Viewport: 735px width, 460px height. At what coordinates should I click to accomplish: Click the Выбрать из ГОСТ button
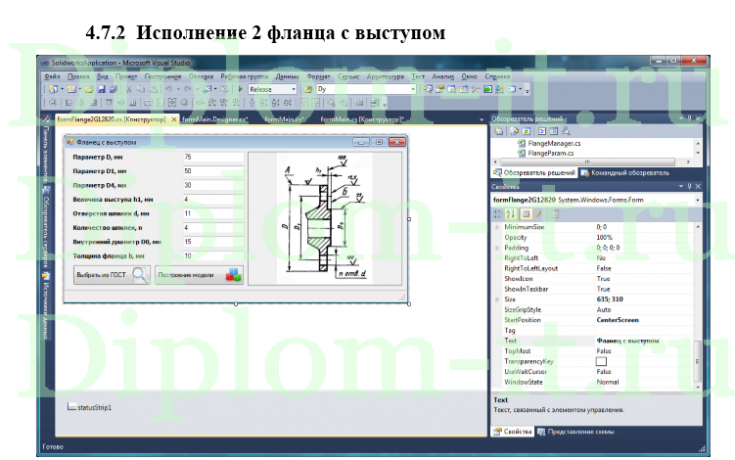112,275
